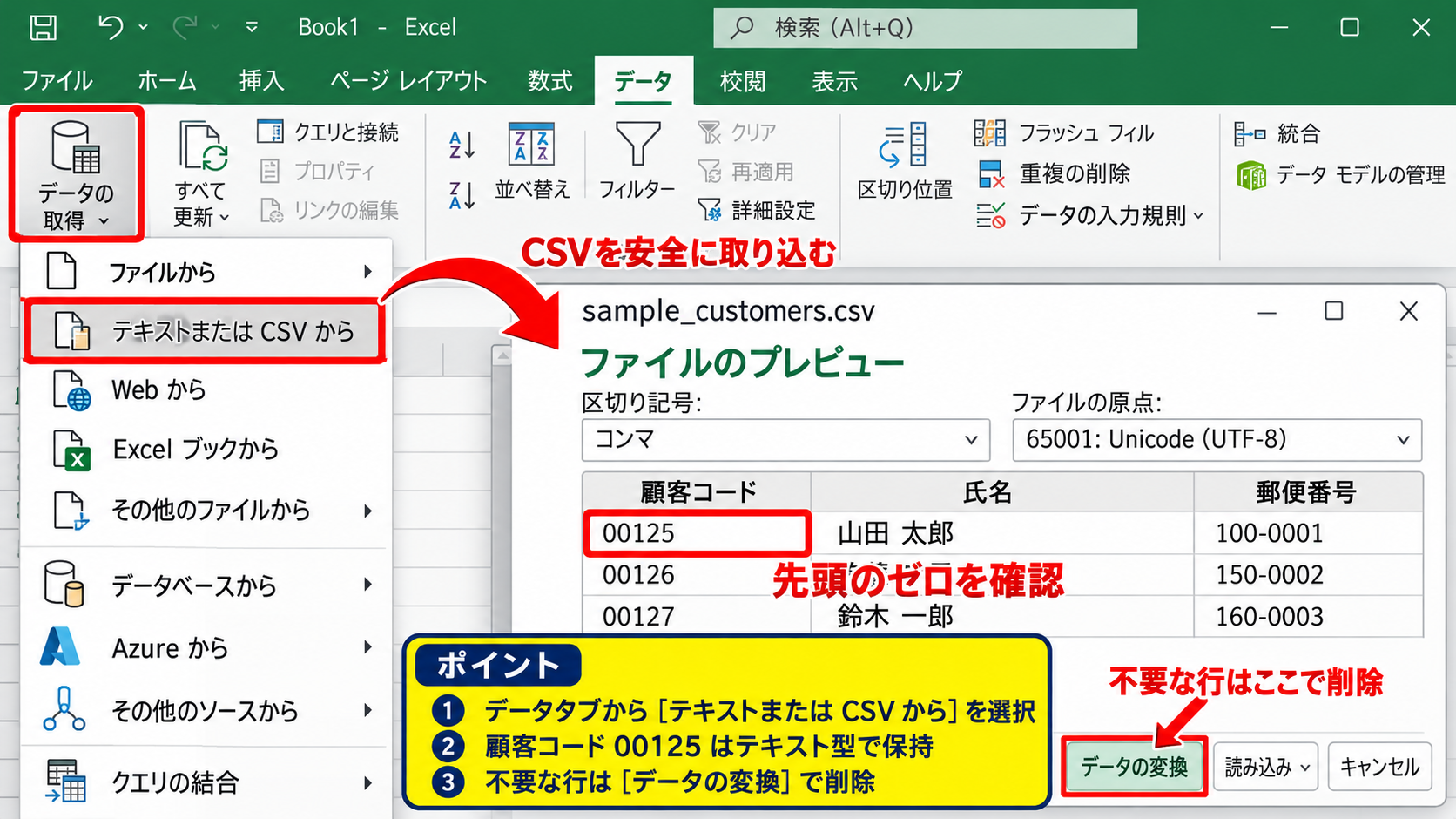Click the 00126 customer code cell
This screenshot has width=1456, height=819.
tap(698, 575)
